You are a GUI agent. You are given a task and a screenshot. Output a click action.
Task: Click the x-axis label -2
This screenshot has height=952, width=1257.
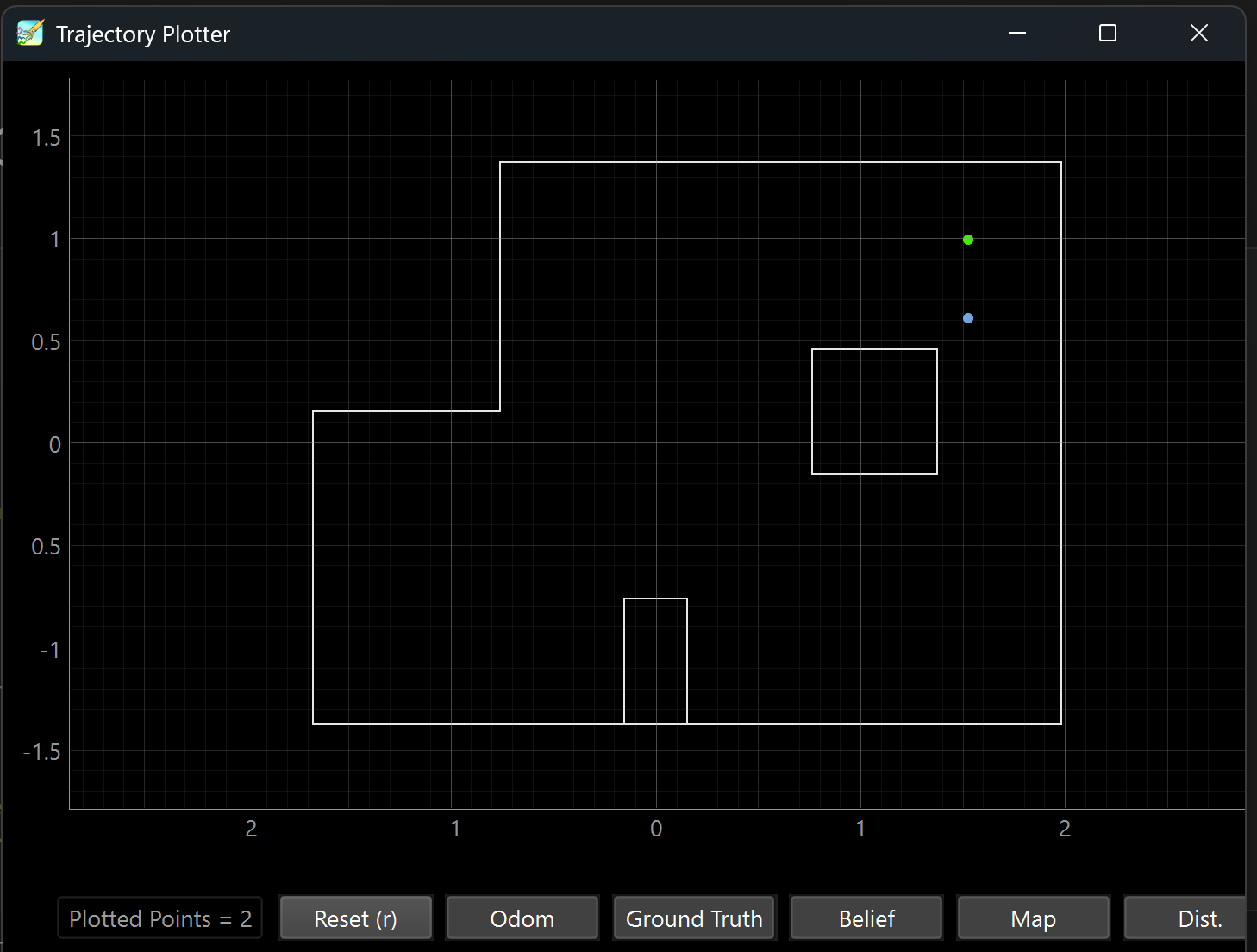tap(247, 829)
